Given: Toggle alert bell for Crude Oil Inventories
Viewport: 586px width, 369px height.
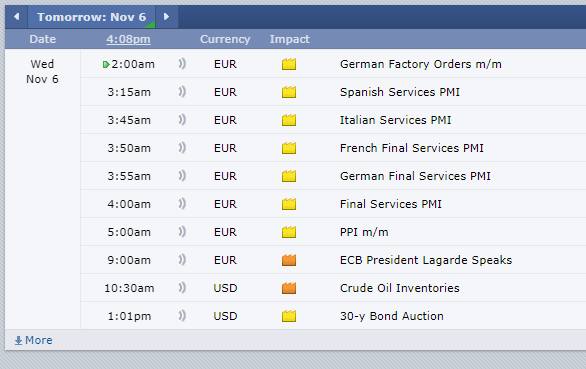Looking at the screenshot, I should pos(182,288).
